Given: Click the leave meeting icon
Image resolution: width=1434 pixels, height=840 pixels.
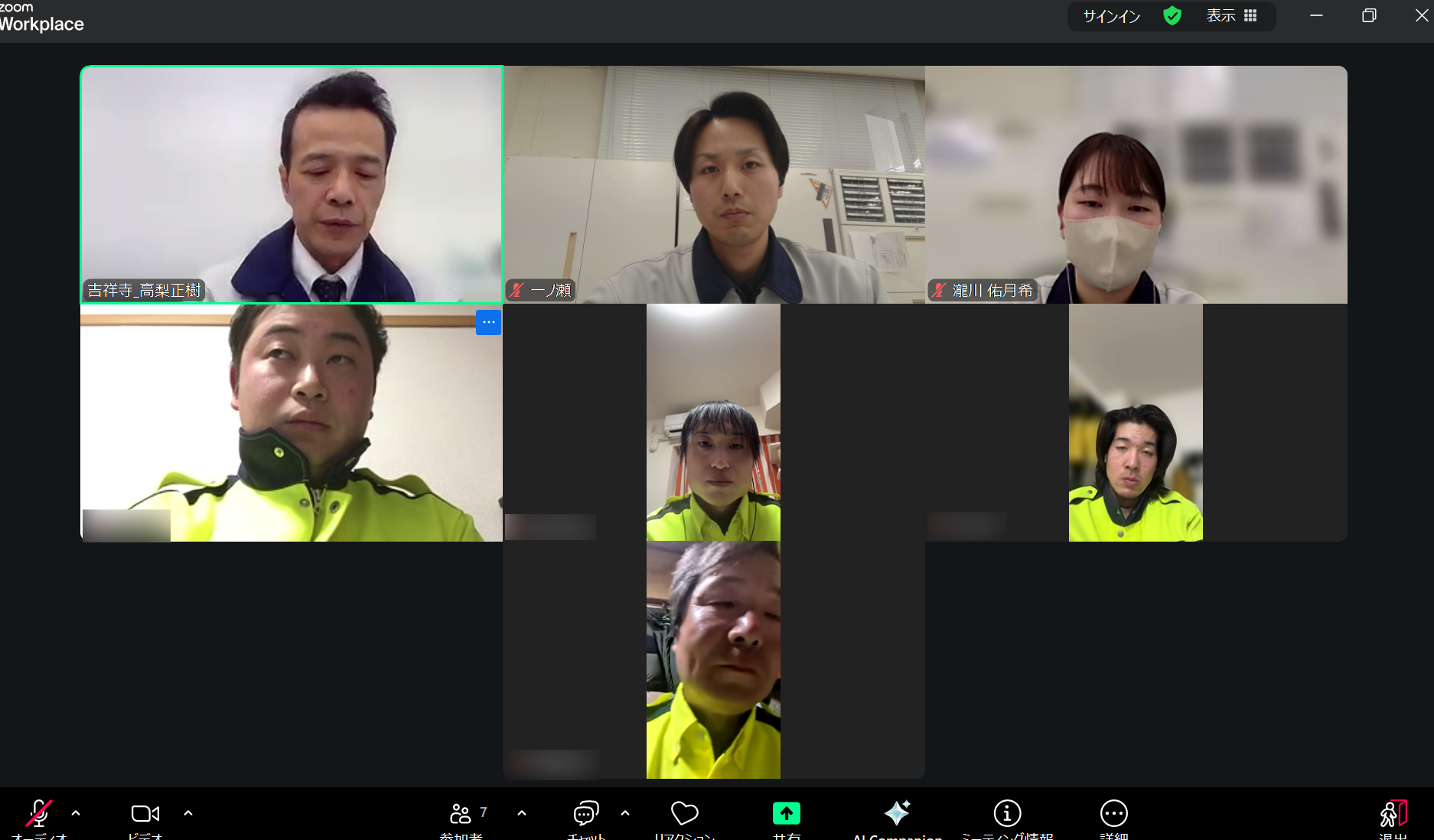Looking at the screenshot, I should click(x=1393, y=814).
